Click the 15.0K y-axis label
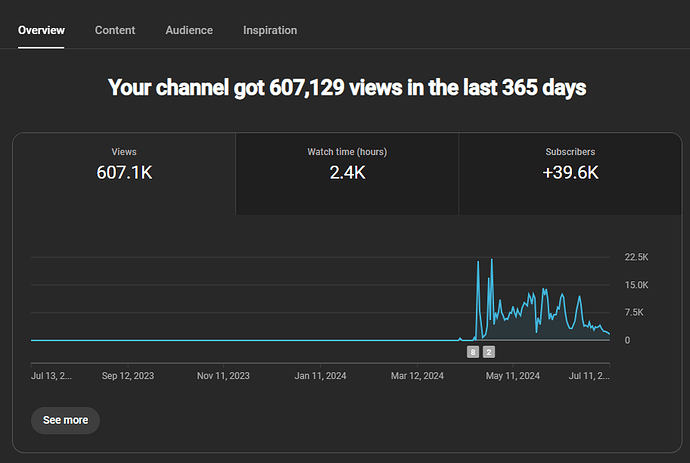This screenshot has width=690, height=463. [x=636, y=285]
